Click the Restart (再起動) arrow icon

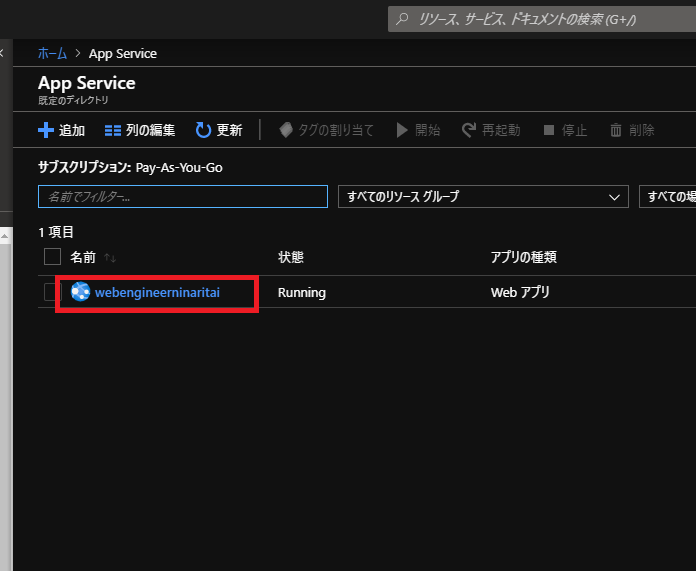[x=469, y=130]
